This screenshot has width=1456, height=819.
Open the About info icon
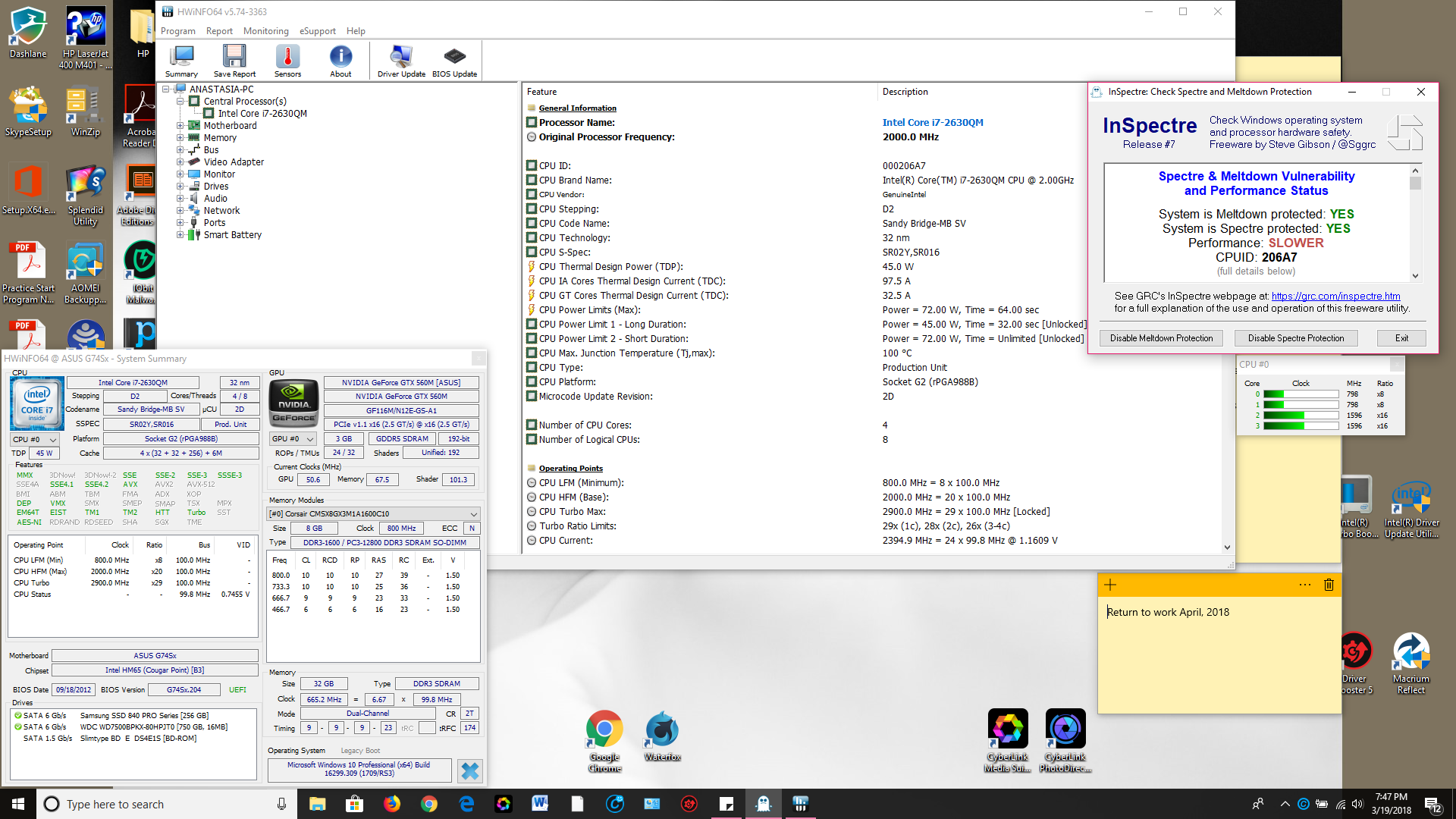(340, 61)
